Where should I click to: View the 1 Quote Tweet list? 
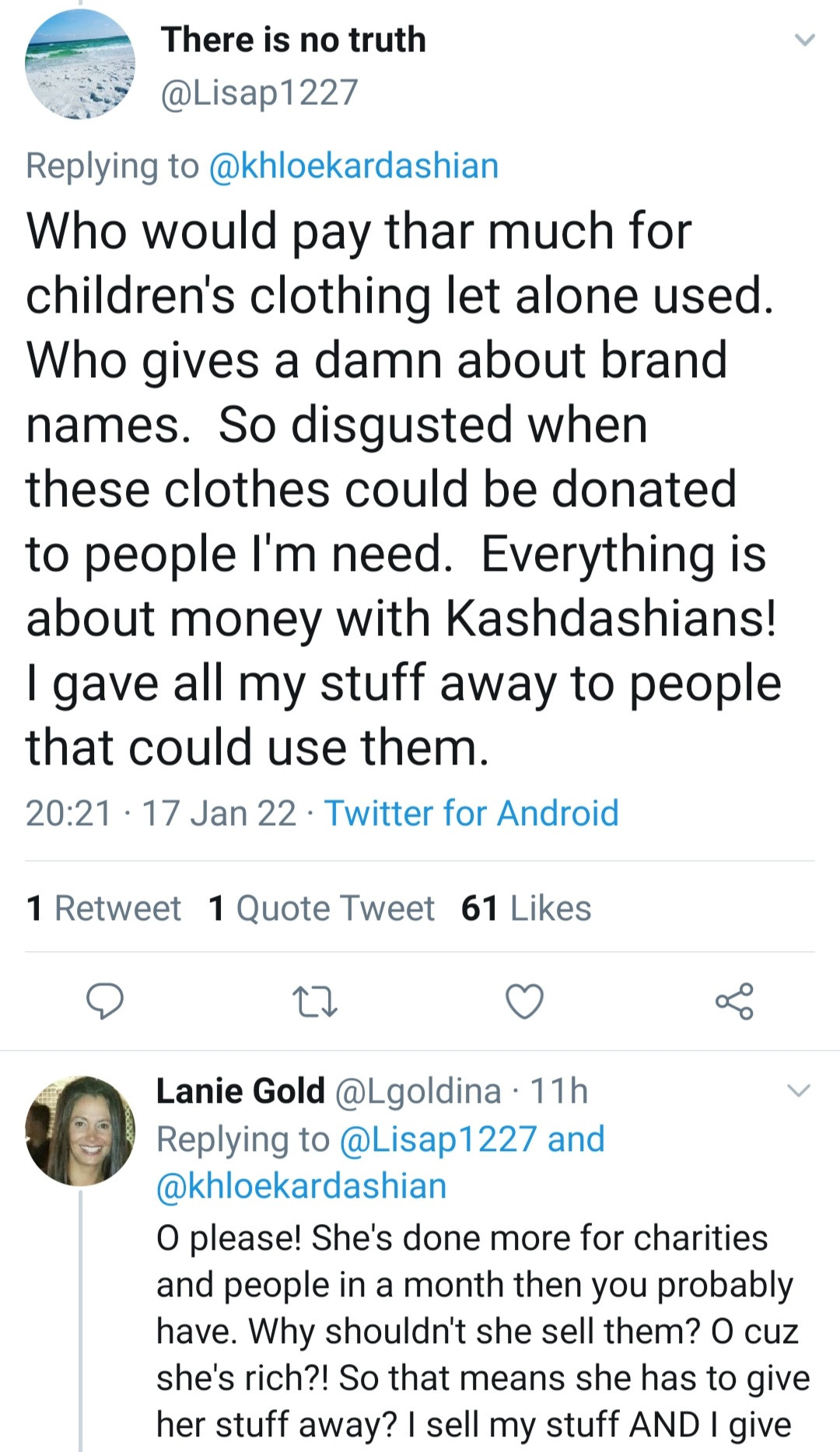[321, 908]
